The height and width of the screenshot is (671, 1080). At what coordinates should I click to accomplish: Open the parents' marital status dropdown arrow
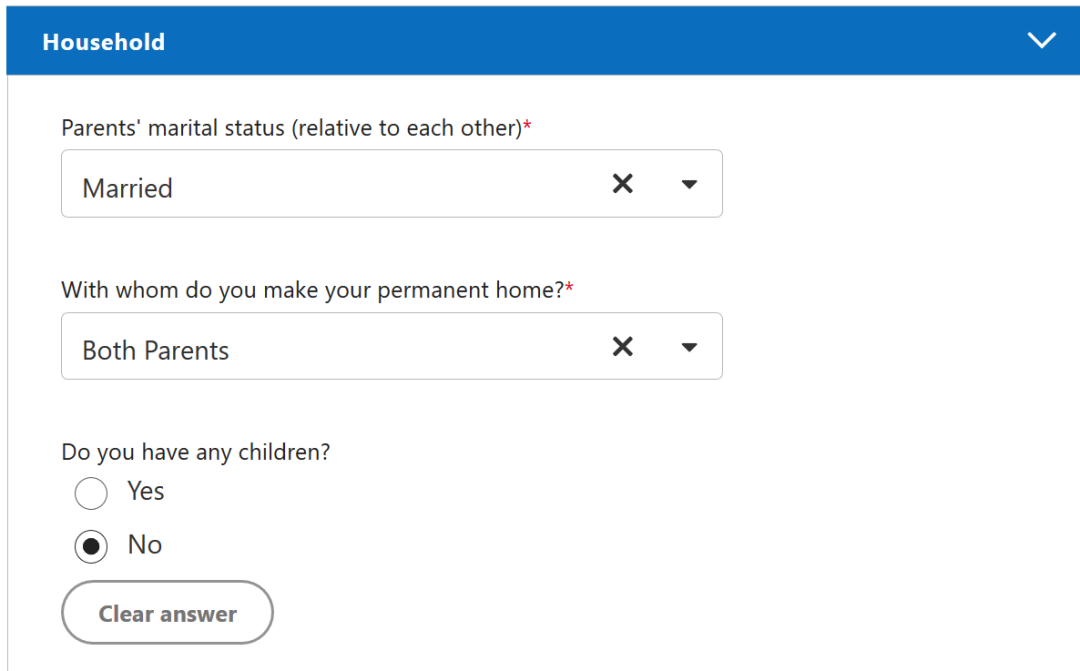click(689, 185)
